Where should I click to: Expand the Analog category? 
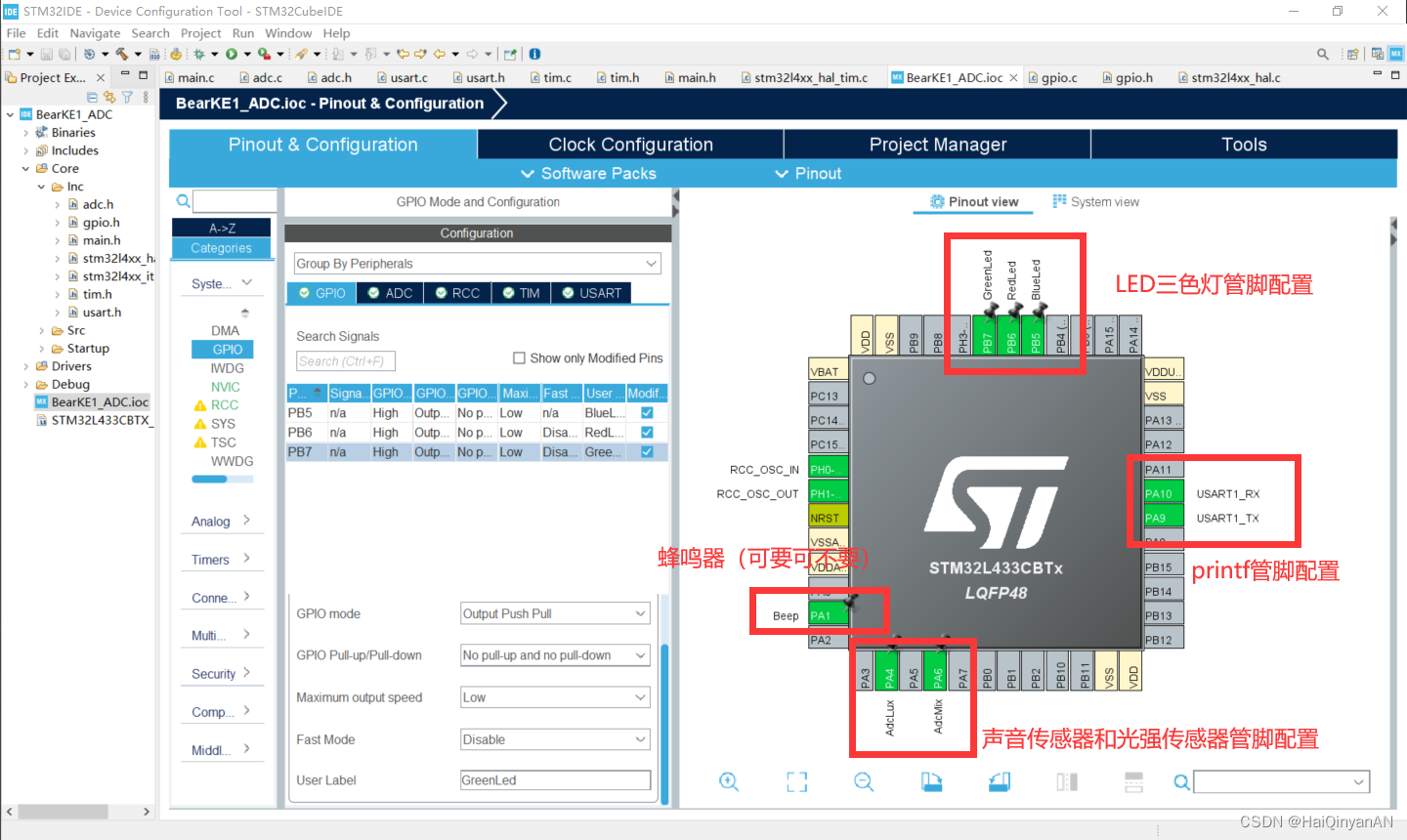(x=221, y=521)
